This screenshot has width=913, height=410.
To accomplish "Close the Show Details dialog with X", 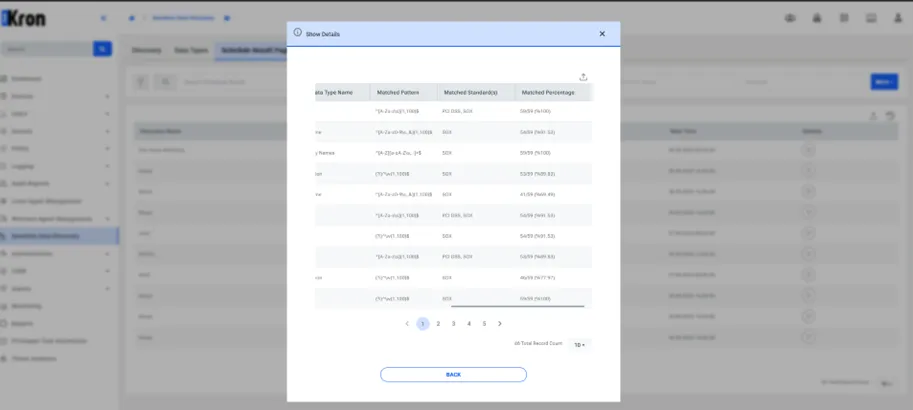I will click(x=602, y=34).
